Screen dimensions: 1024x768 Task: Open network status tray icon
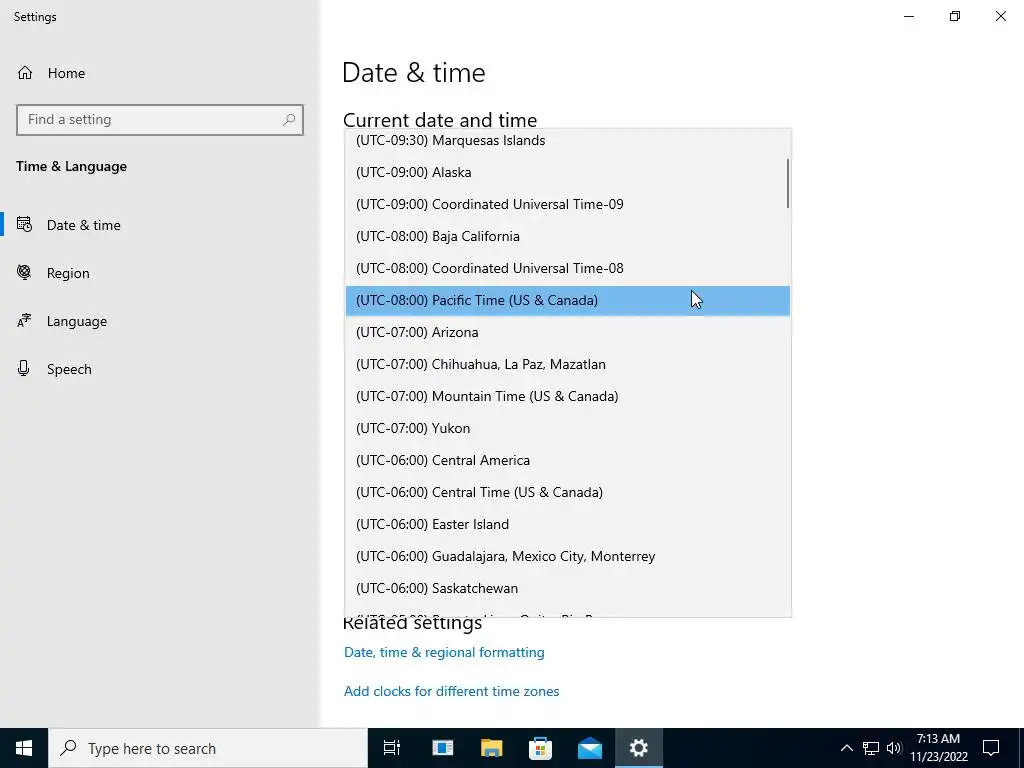point(871,748)
